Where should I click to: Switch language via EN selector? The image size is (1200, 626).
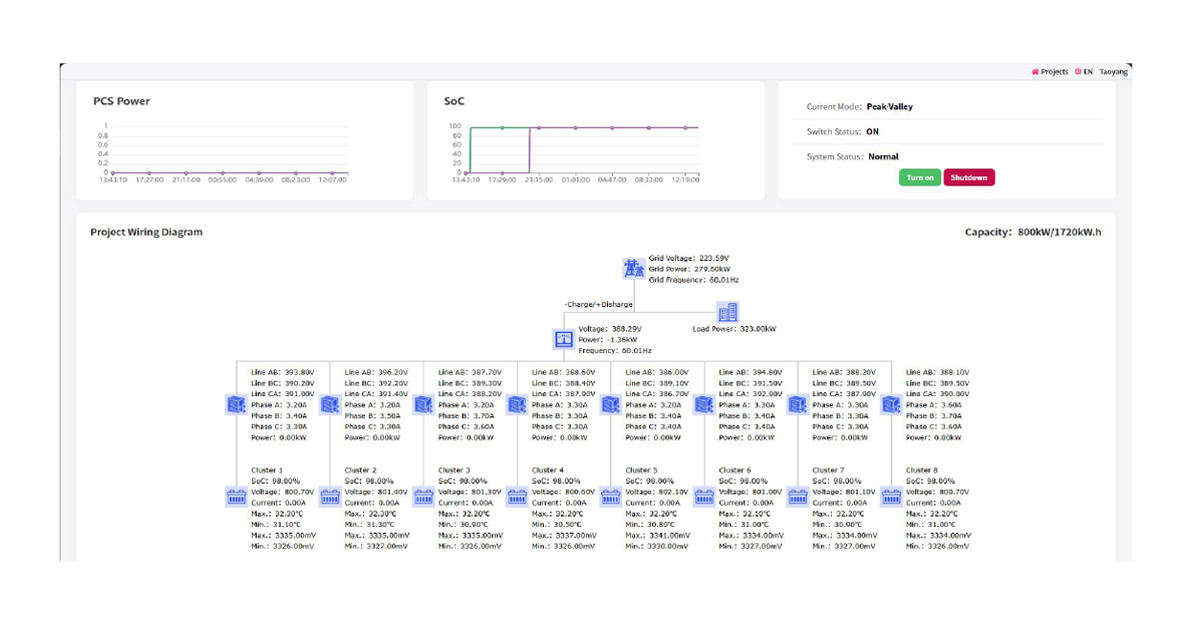point(1084,72)
